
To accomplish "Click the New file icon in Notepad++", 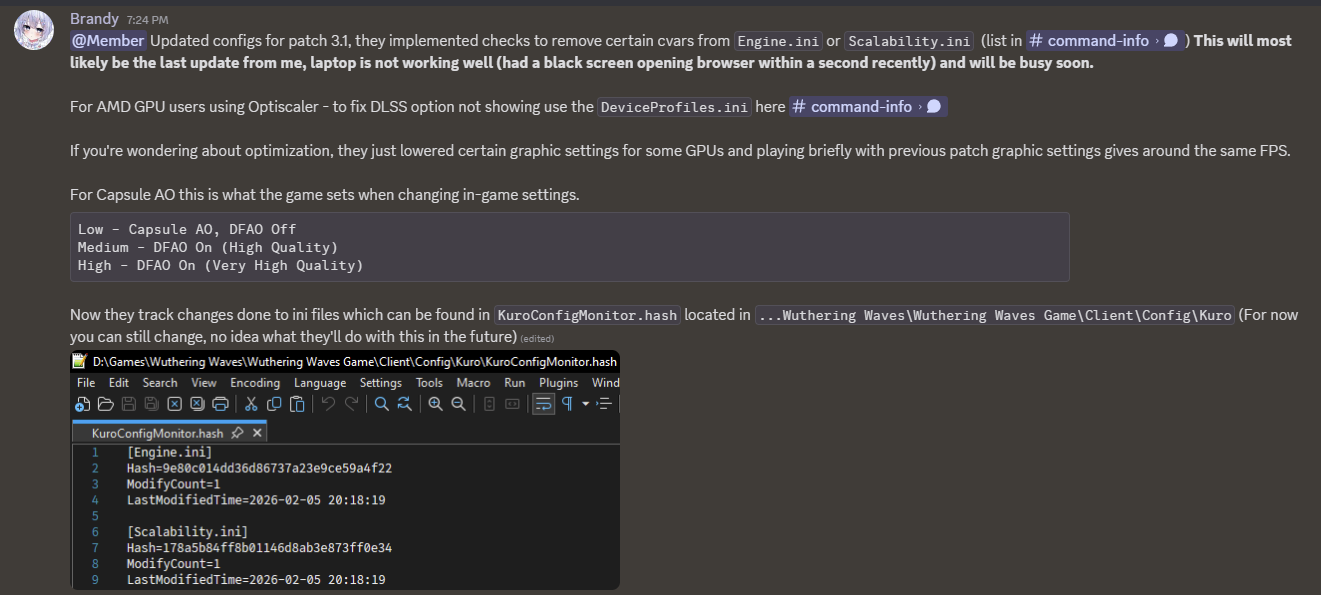I will click(x=83, y=404).
